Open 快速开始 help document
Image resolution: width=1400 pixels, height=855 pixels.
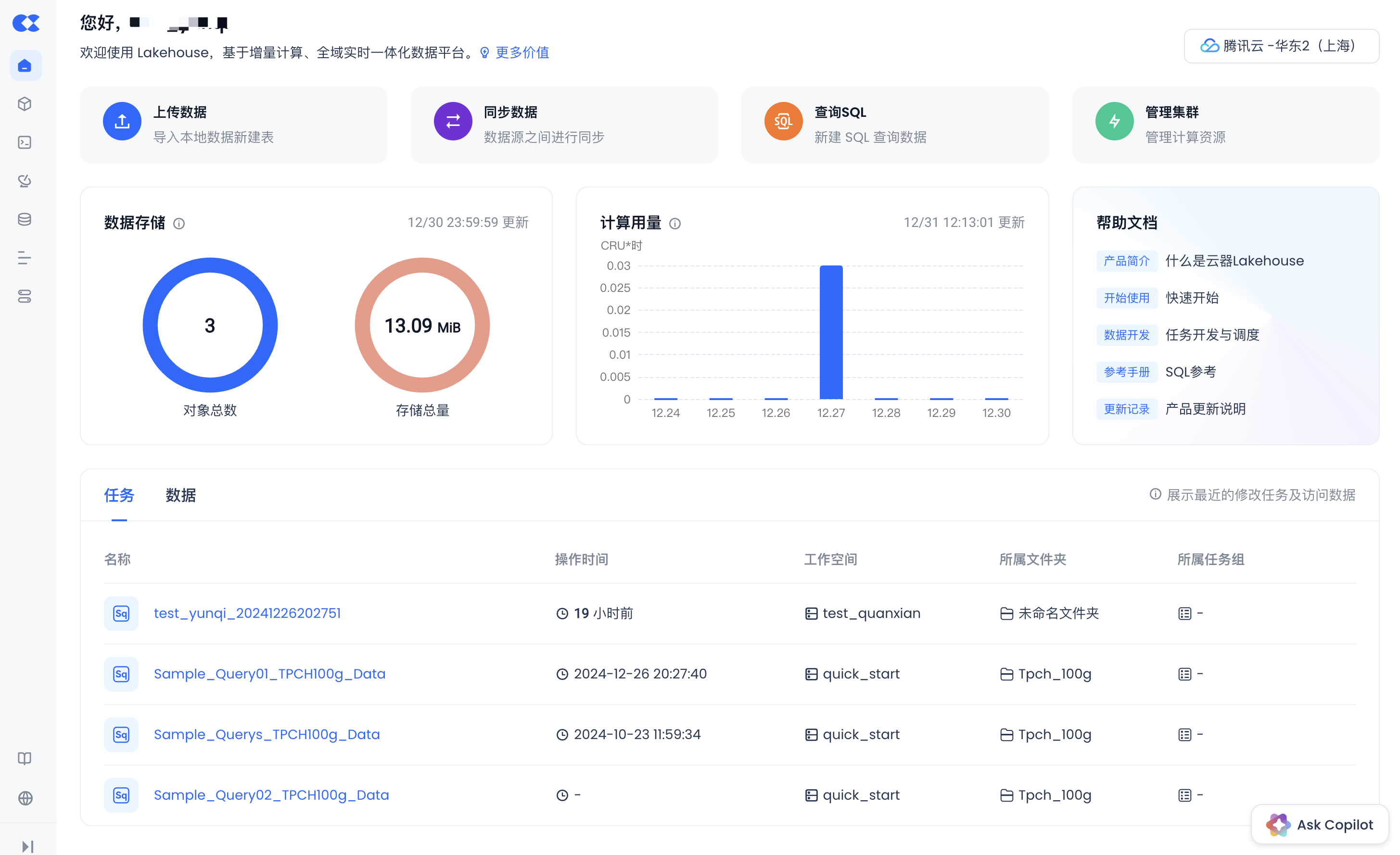point(1192,298)
